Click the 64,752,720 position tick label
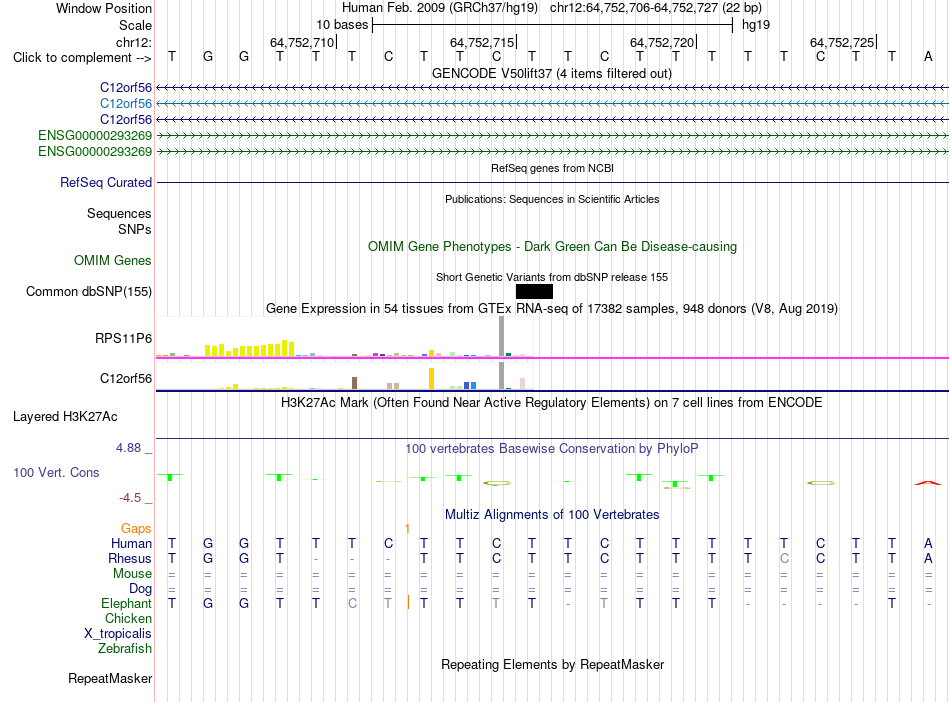 point(662,42)
